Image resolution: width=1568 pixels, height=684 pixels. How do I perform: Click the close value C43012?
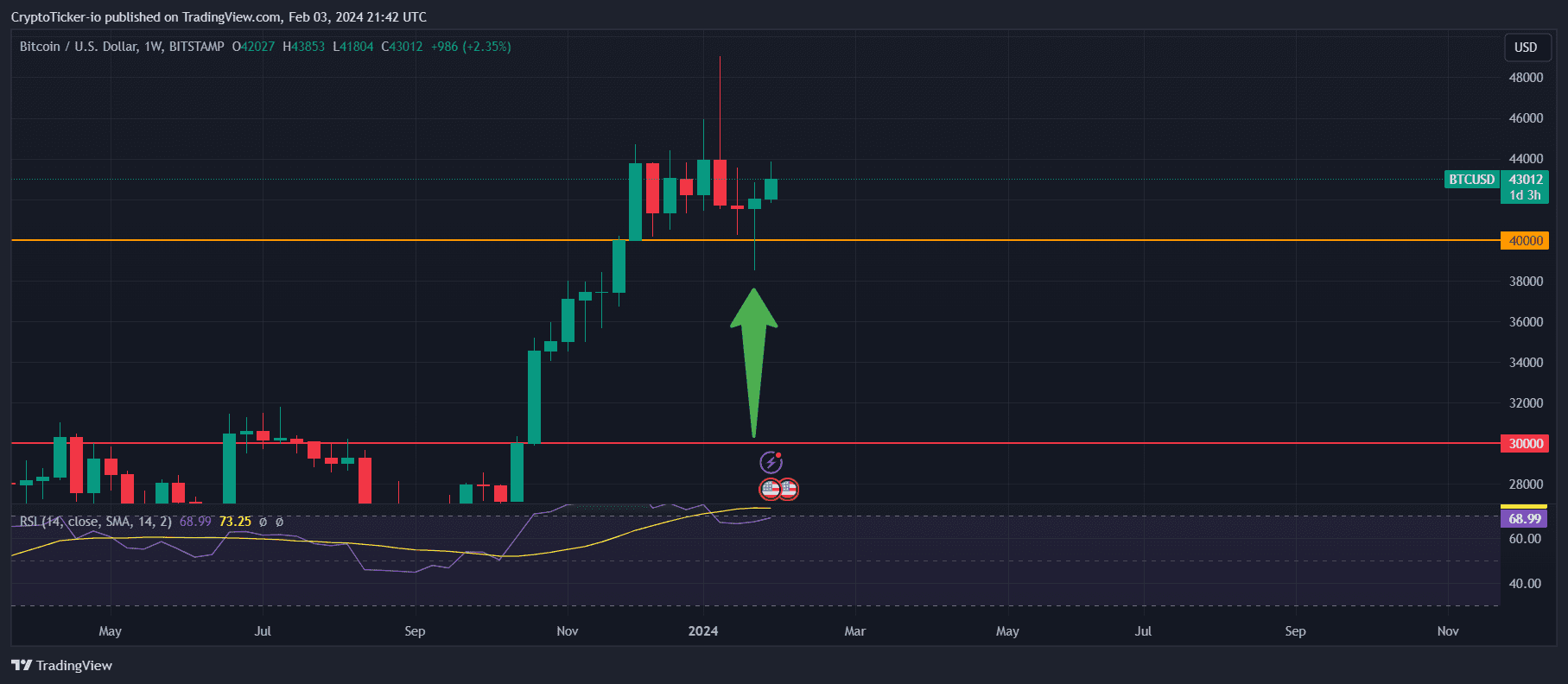[402, 47]
